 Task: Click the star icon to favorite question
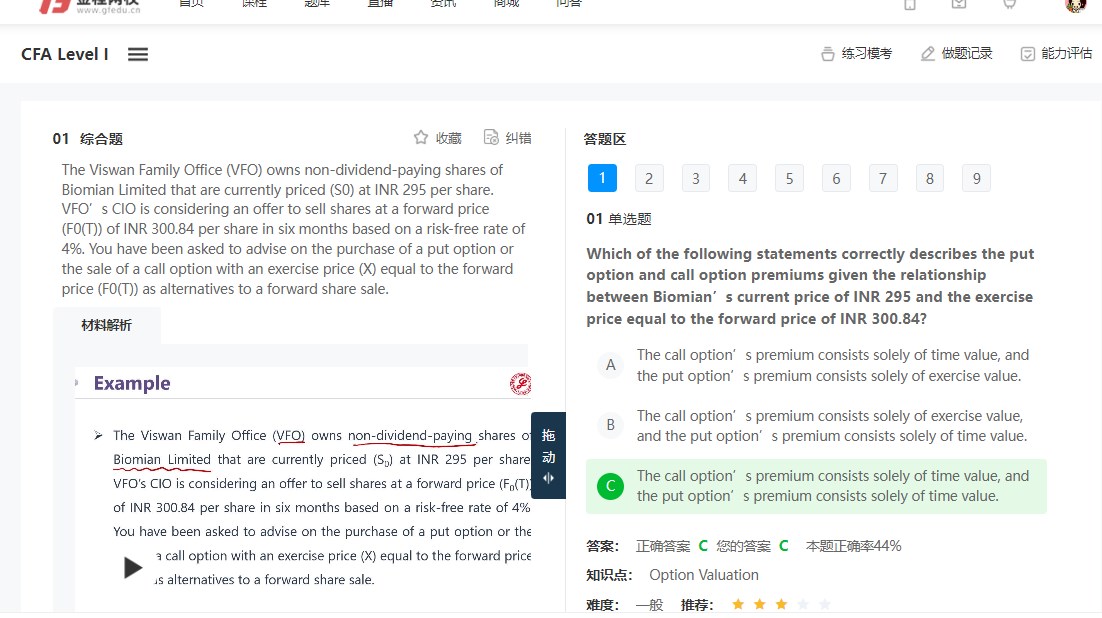pyautogui.click(x=421, y=137)
